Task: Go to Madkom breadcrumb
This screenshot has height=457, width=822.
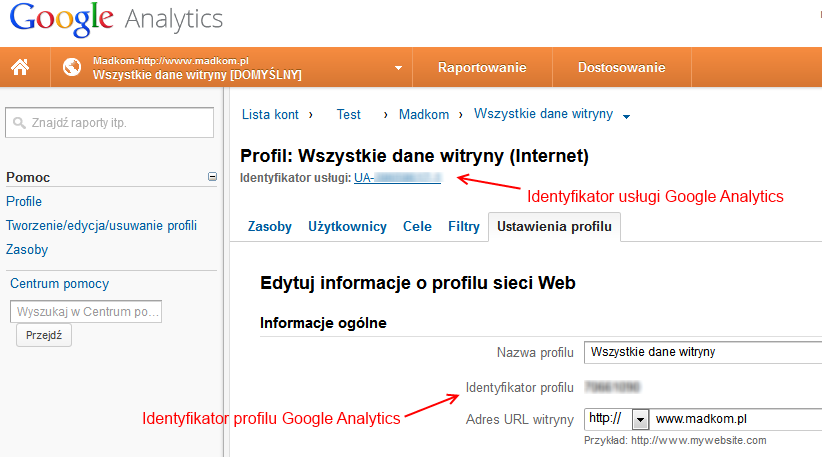Action: [424, 114]
